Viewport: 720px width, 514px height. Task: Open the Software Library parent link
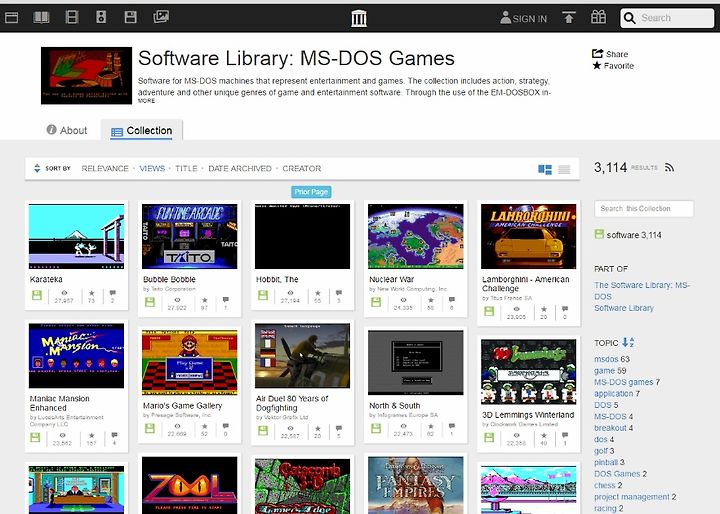point(624,308)
